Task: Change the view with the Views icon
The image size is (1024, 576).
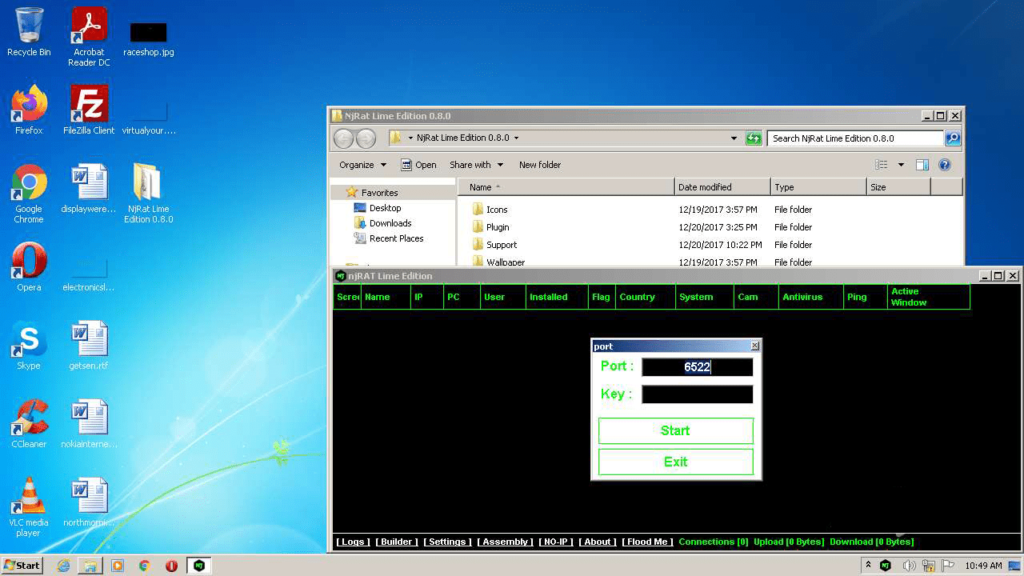Action: 882,165
